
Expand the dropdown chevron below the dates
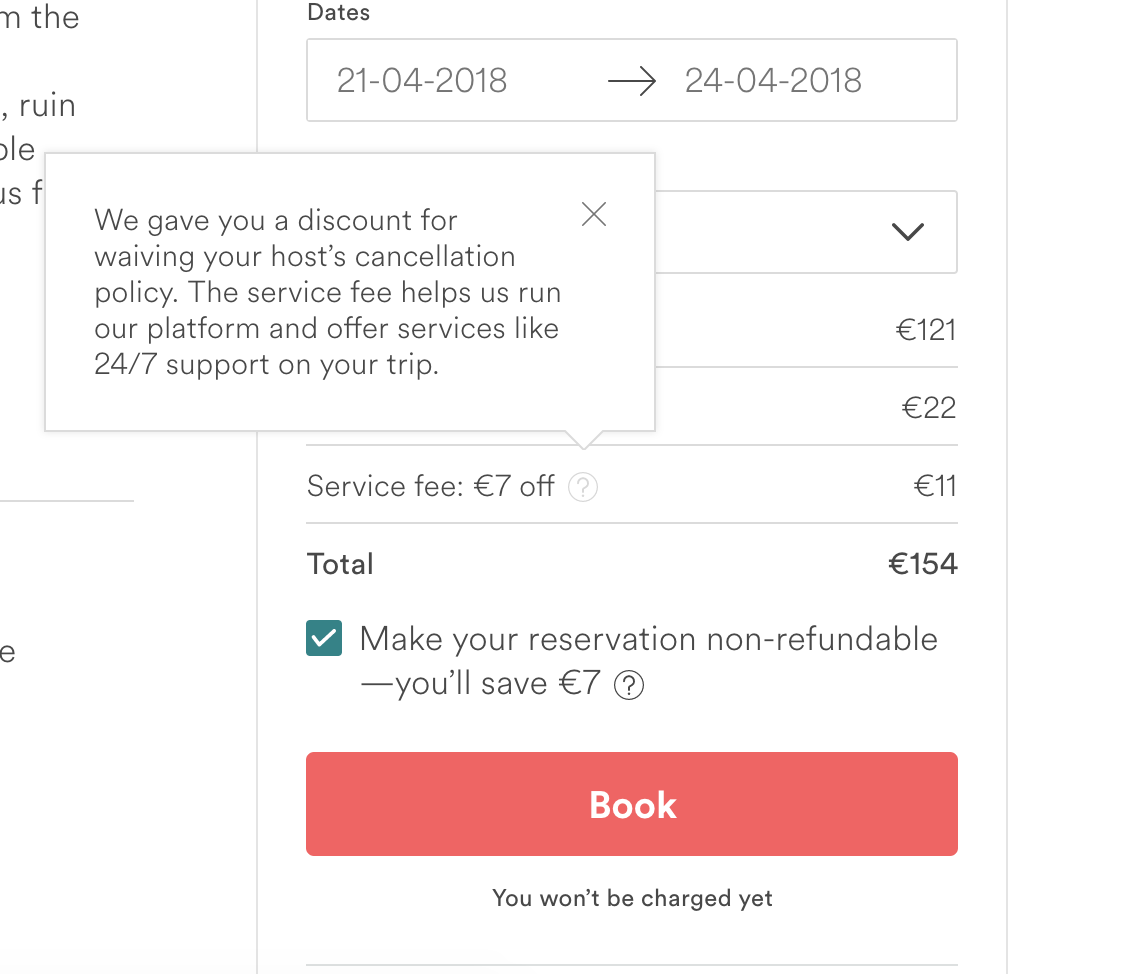907,232
